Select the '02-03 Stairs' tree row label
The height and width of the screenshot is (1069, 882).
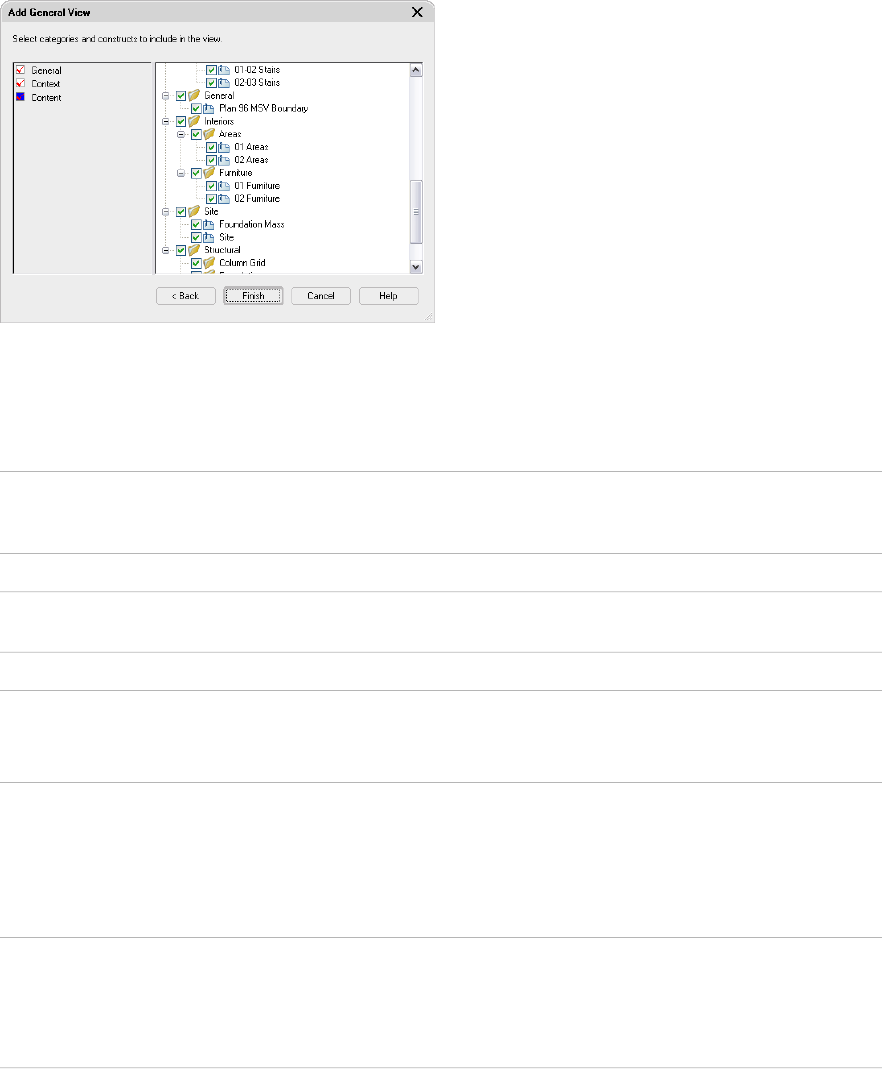pos(257,82)
